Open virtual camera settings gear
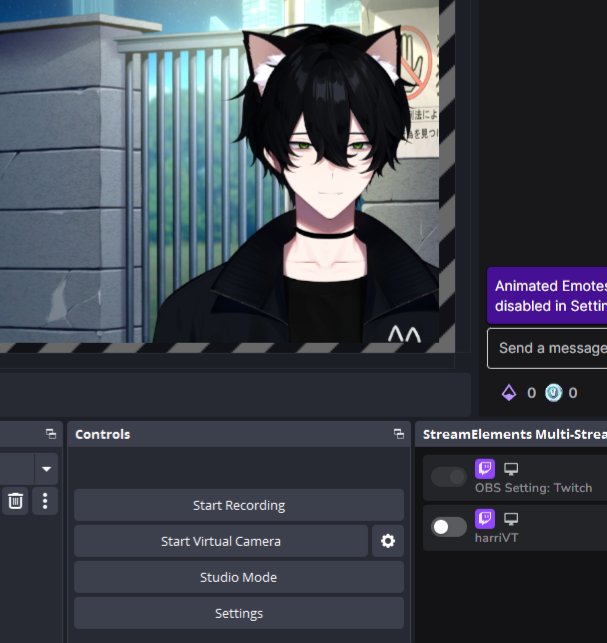This screenshot has height=643, width=607. (388, 541)
